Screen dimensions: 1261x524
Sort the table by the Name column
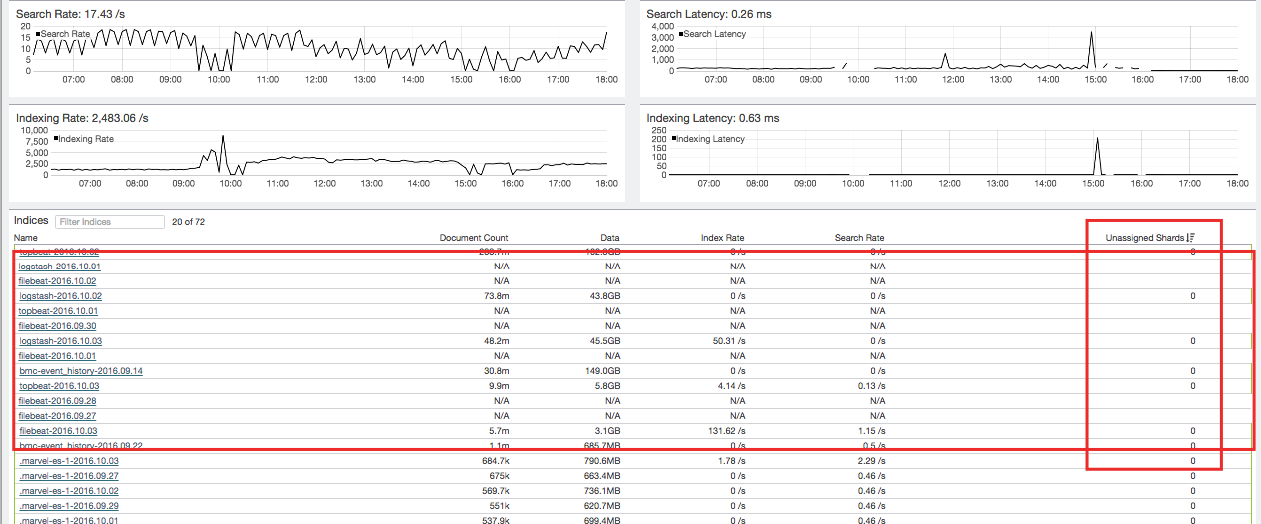[x=26, y=238]
